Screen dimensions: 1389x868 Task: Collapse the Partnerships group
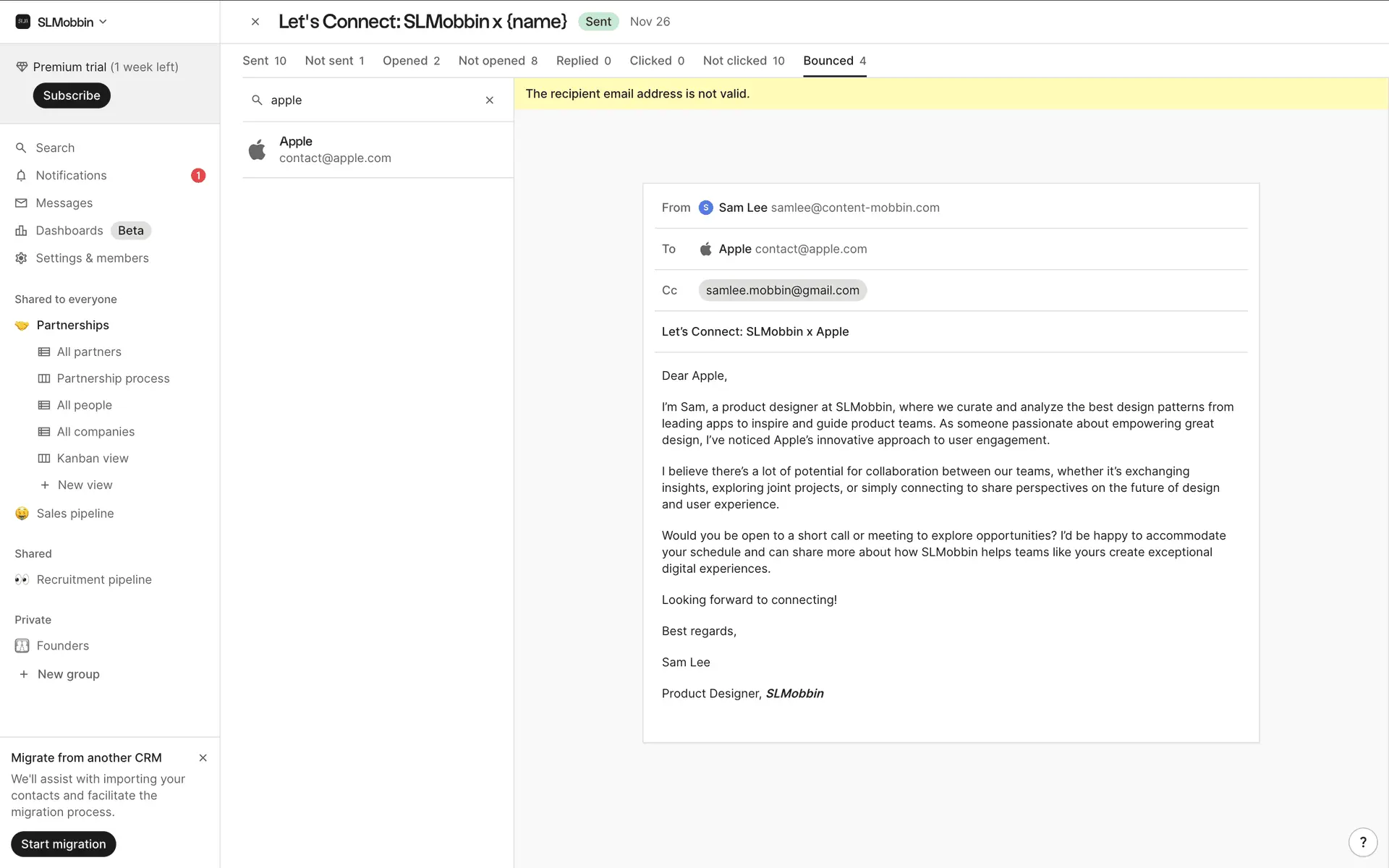[72, 325]
